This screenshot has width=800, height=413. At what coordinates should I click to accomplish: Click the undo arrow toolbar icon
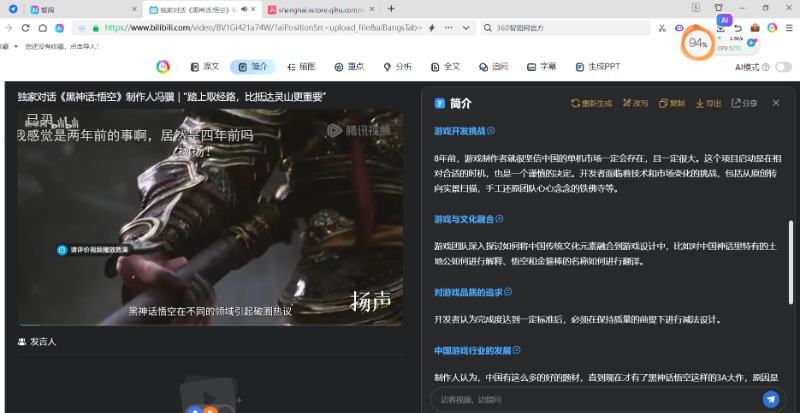pyautogui.click(x=738, y=28)
